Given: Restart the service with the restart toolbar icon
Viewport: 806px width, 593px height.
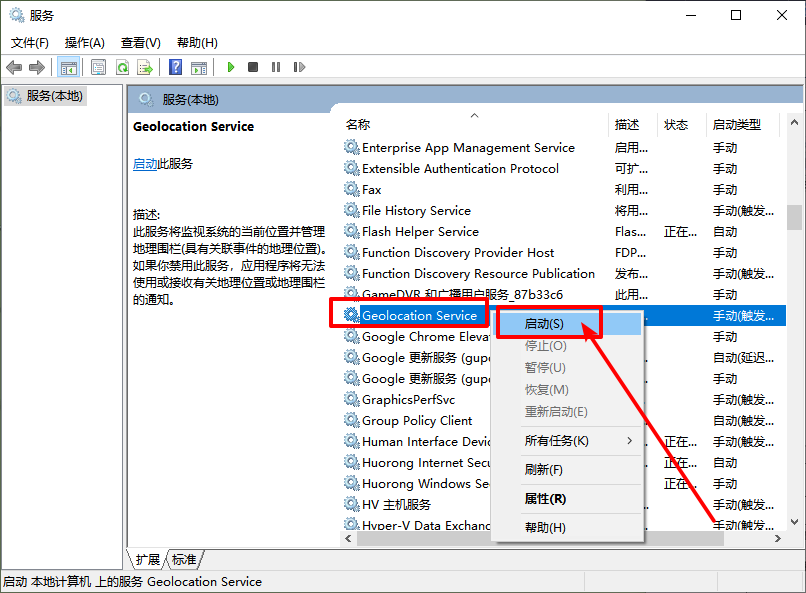Looking at the screenshot, I should pos(298,67).
